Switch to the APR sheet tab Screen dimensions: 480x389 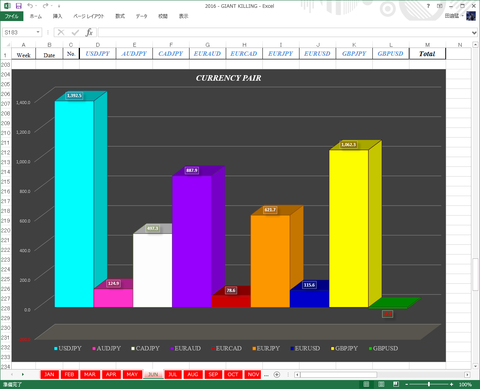(111, 374)
